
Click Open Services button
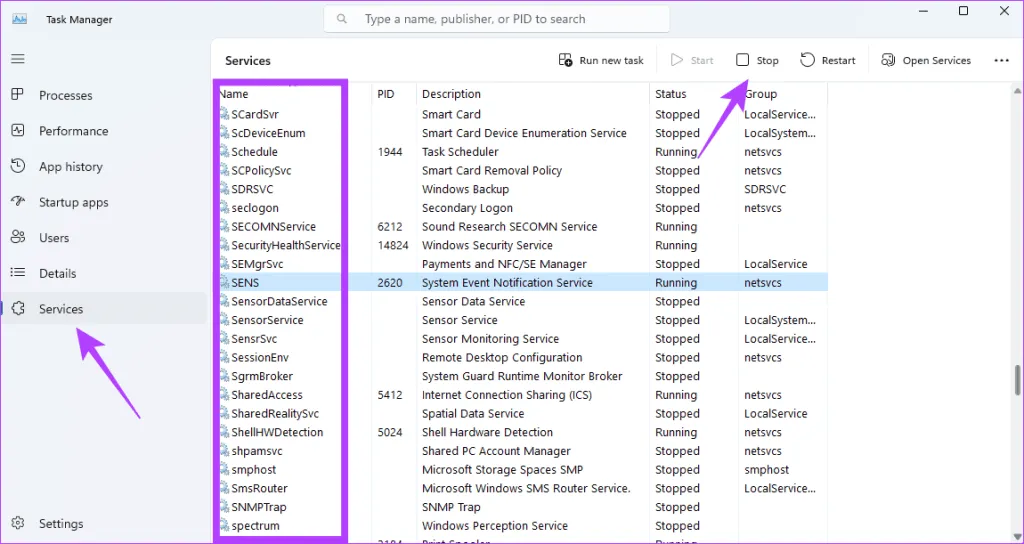[926, 60]
